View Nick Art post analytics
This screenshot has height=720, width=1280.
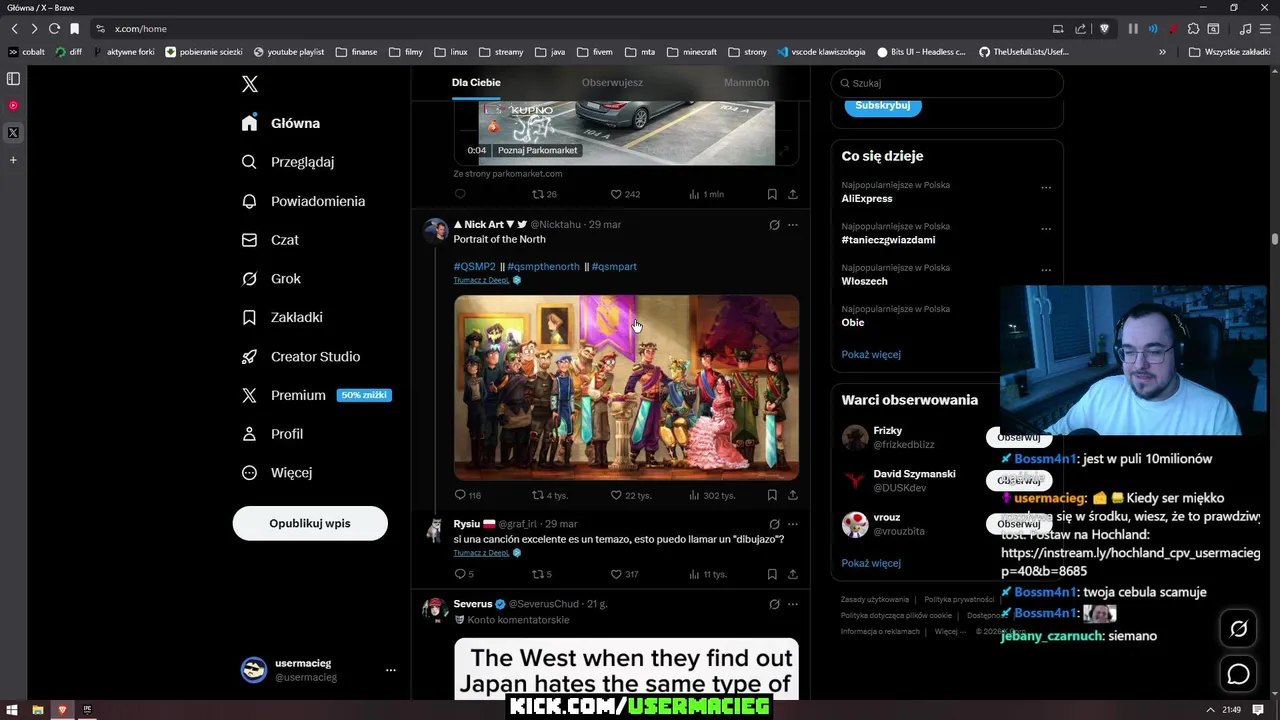[x=712, y=495]
